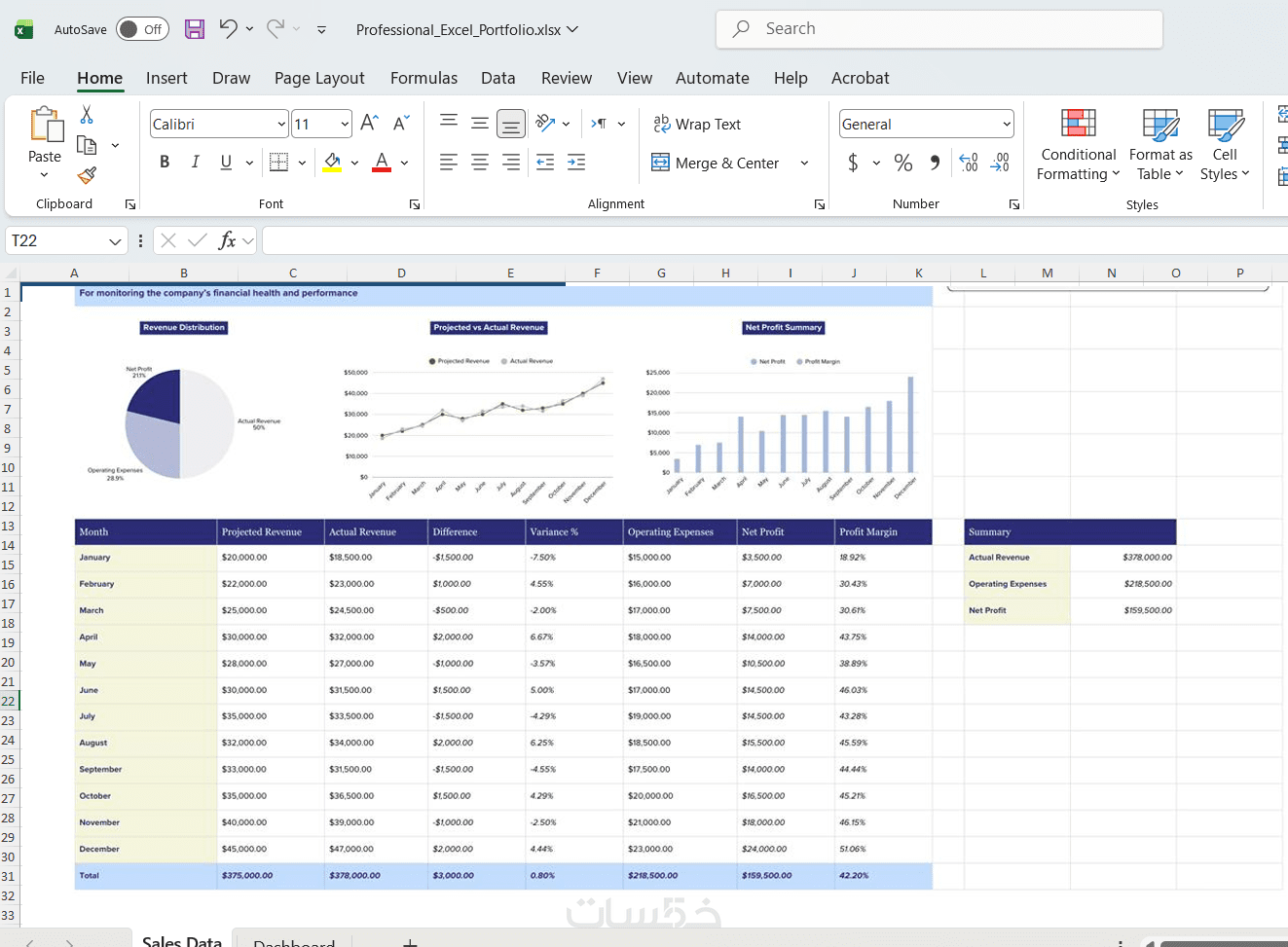The height and width of the screenshot is (947, 1288).
Task: Open the Calibri font name dropdown
Action: pos(281,124)
